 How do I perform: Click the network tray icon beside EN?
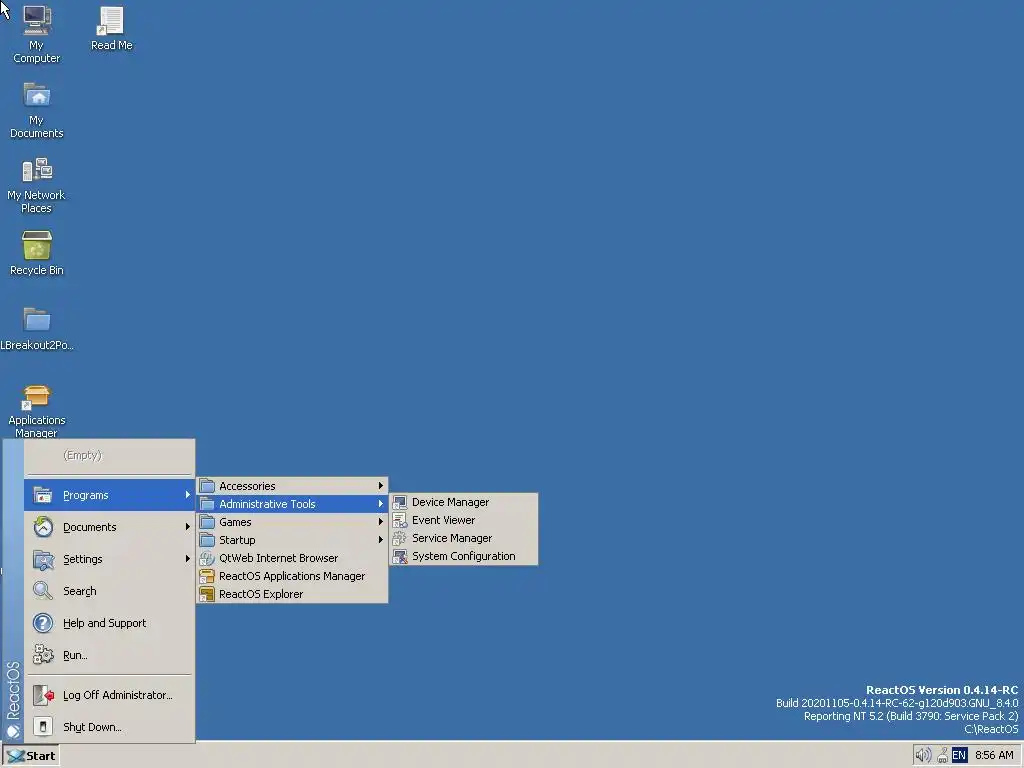click(x=942, y=756)
